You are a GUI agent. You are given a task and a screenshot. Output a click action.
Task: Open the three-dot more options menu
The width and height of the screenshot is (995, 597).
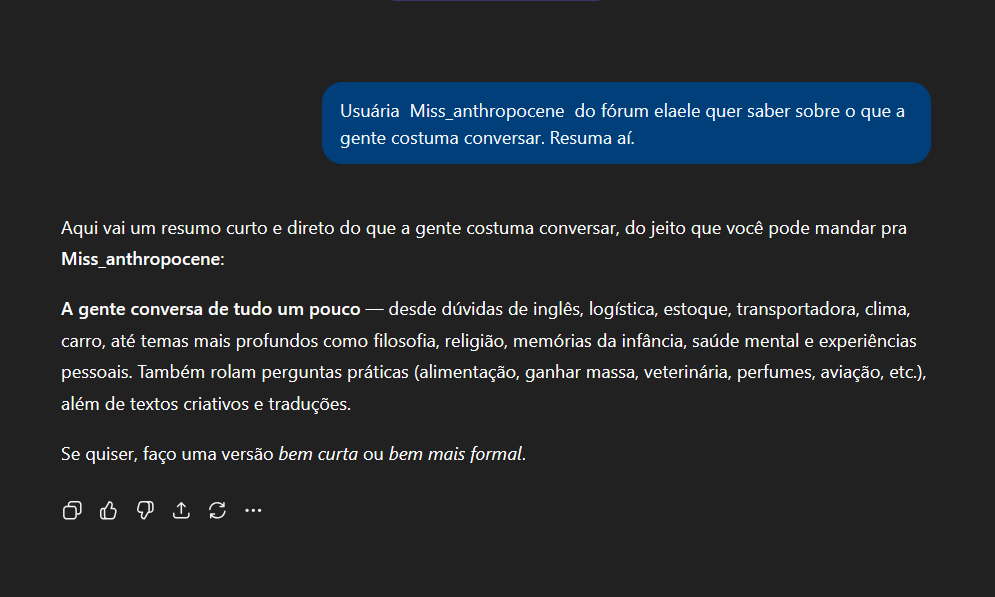[x=253, y=511]
